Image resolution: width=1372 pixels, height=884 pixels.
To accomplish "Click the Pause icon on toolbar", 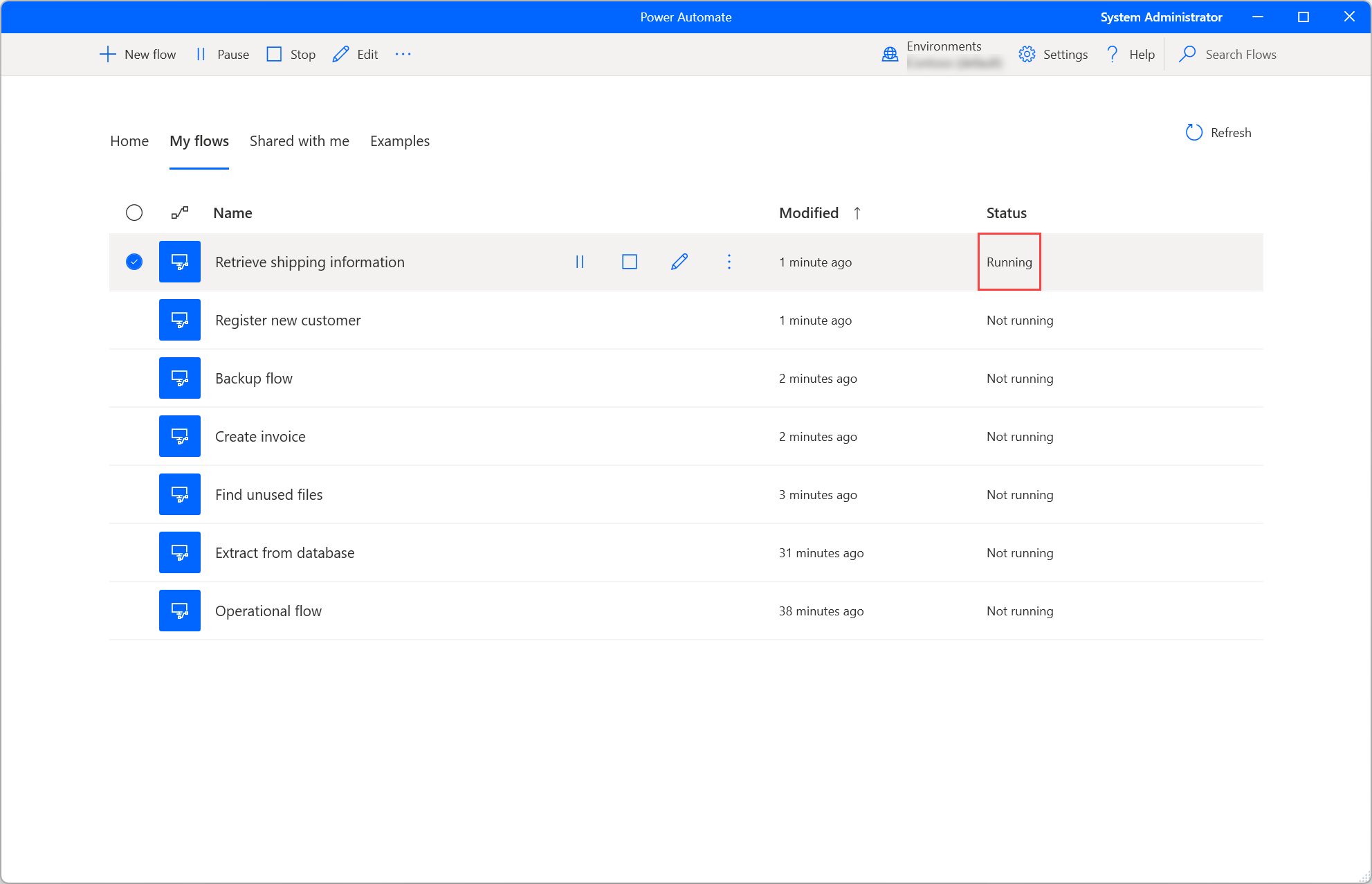I will pyautogui.click(x=201, y=55).
